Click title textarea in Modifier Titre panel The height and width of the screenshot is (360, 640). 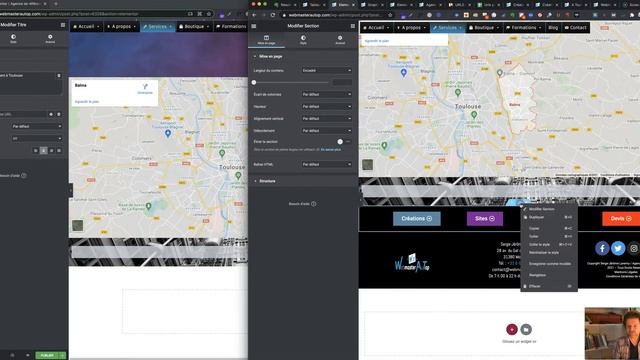pos(31,83)
